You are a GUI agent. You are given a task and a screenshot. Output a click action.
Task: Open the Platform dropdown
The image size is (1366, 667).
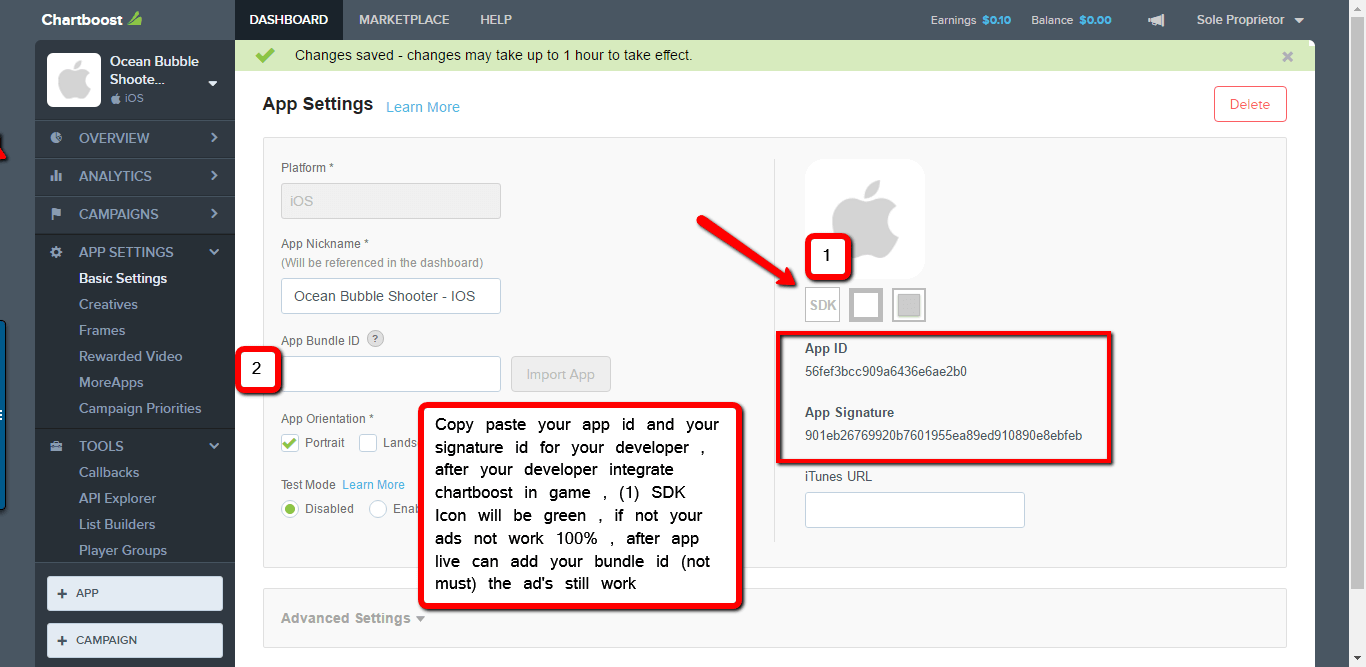391,201
